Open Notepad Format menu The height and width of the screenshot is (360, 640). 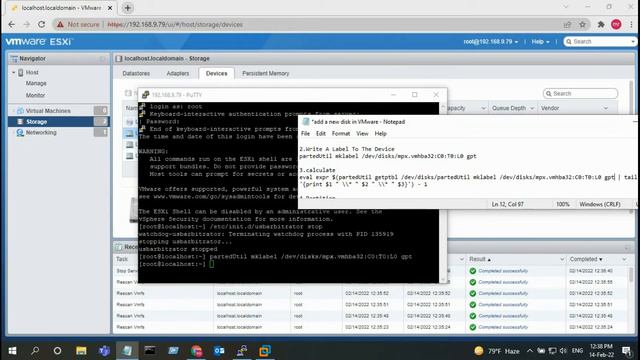coord(341,133)
